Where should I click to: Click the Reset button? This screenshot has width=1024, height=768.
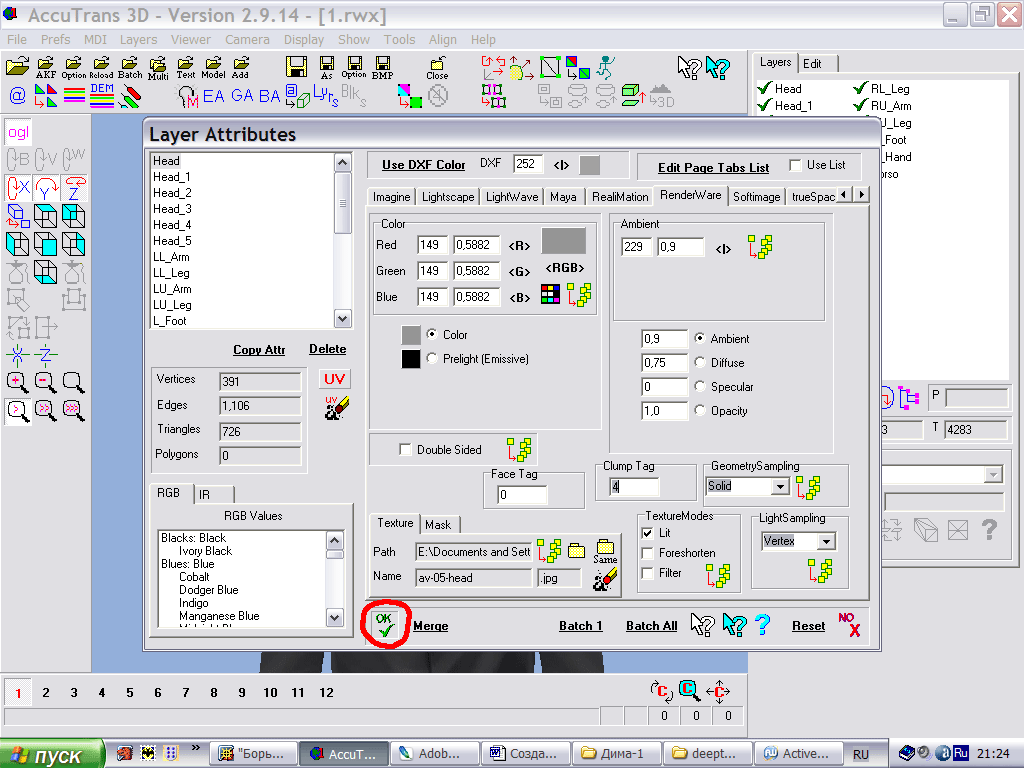[x=808, y=626]
